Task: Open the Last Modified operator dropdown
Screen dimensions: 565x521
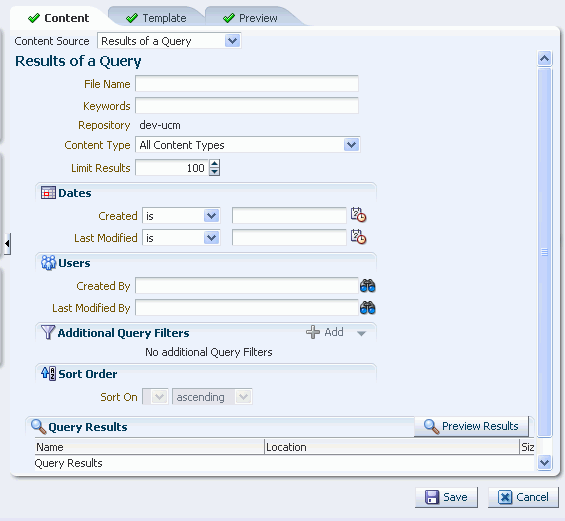Action: pos(212,238)
